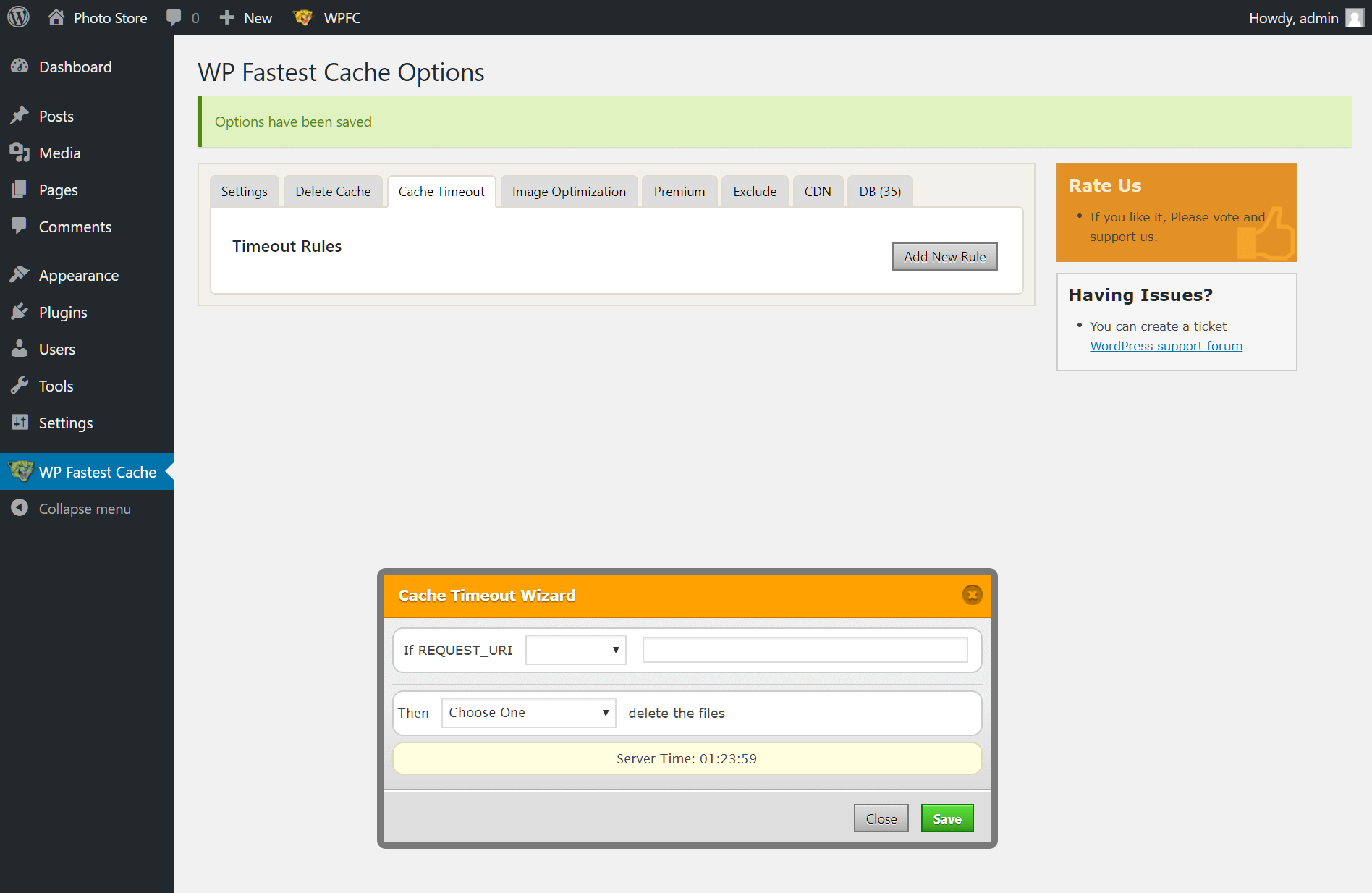The image size is (1372, 893).
Task: Click Collapse menu text
Action: click(85, 509)
